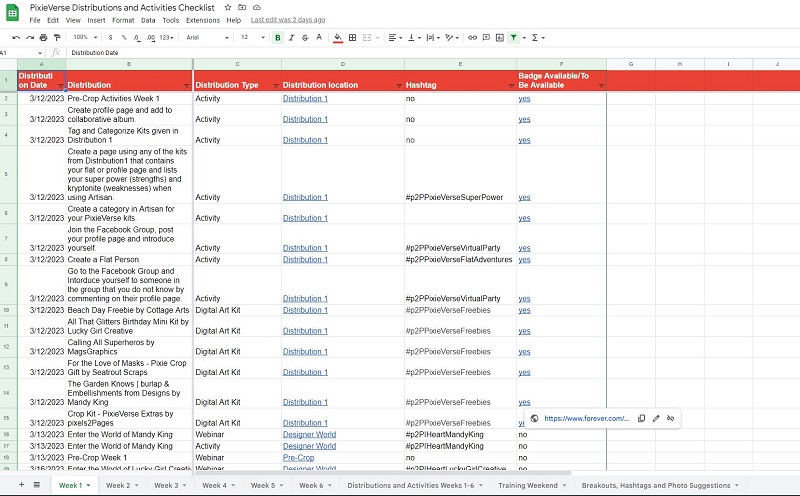800x496 pixels.
Task: Open 'Distribution 1' link in row 2
Action: [x=305, y=98]
